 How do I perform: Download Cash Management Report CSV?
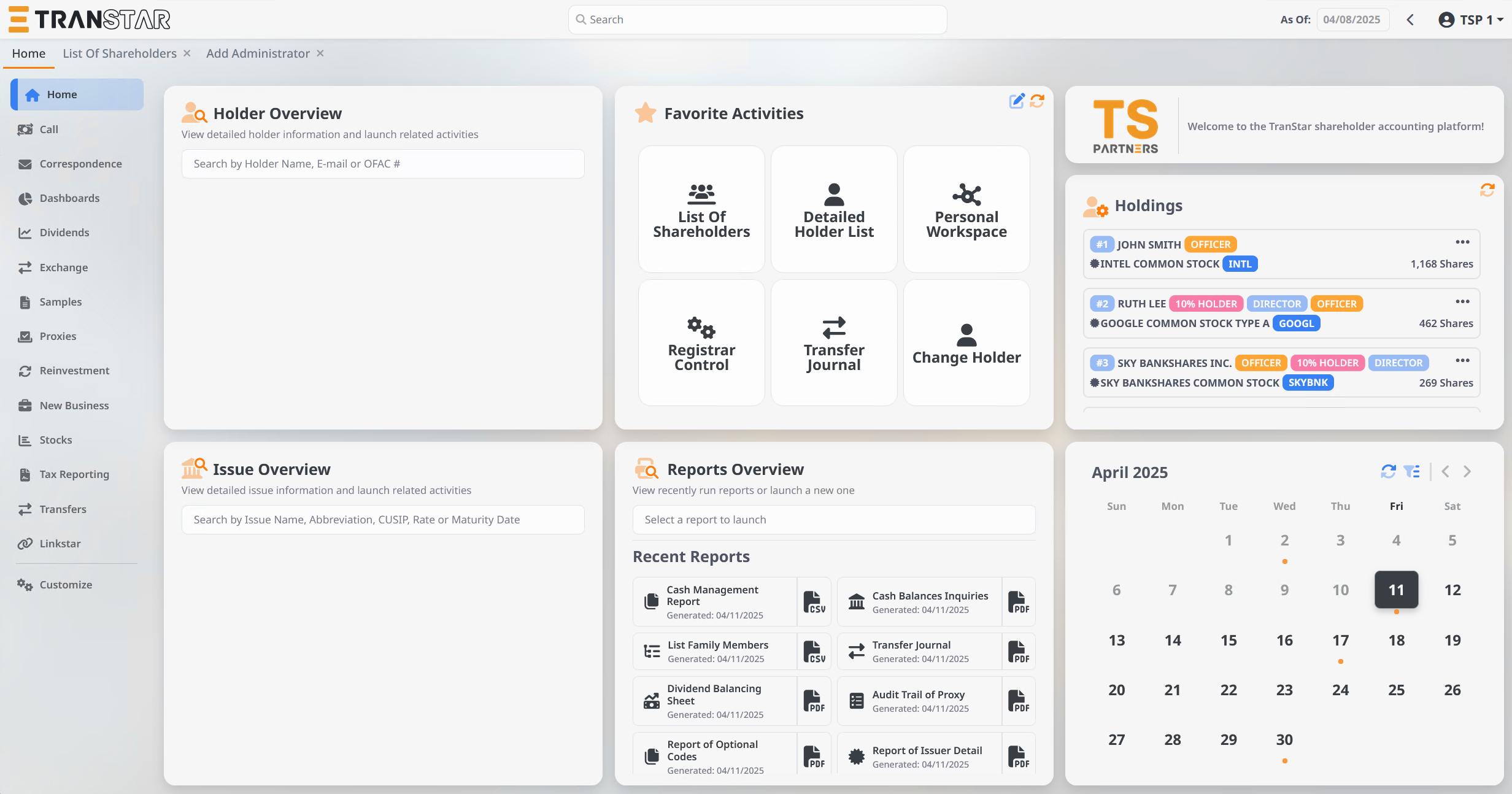(814, 602)
